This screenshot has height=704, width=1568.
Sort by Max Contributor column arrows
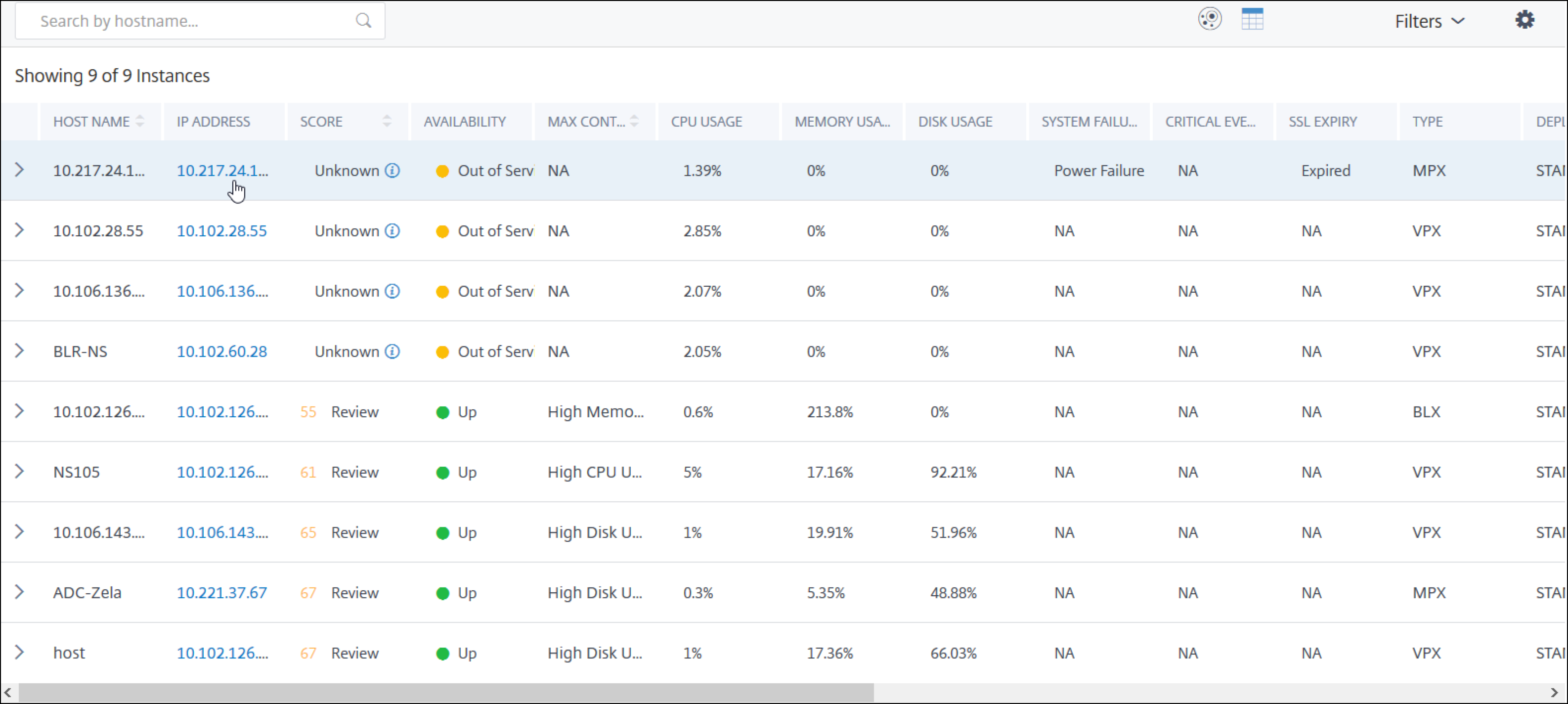634,121
